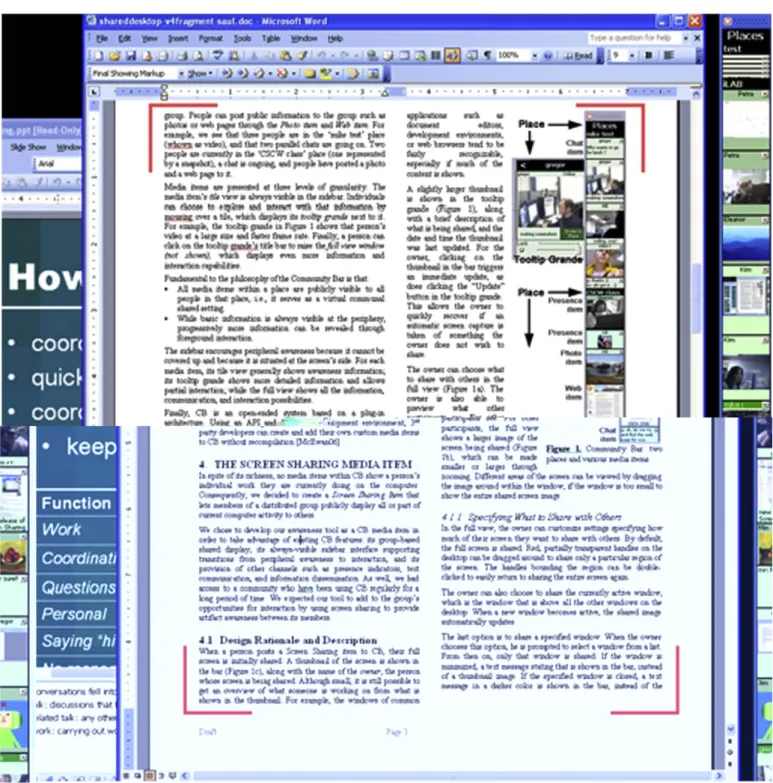The height and width of the screenshot is (783, 773).
Task: Open the Edit menu in Word
Action: coord(124,38)
